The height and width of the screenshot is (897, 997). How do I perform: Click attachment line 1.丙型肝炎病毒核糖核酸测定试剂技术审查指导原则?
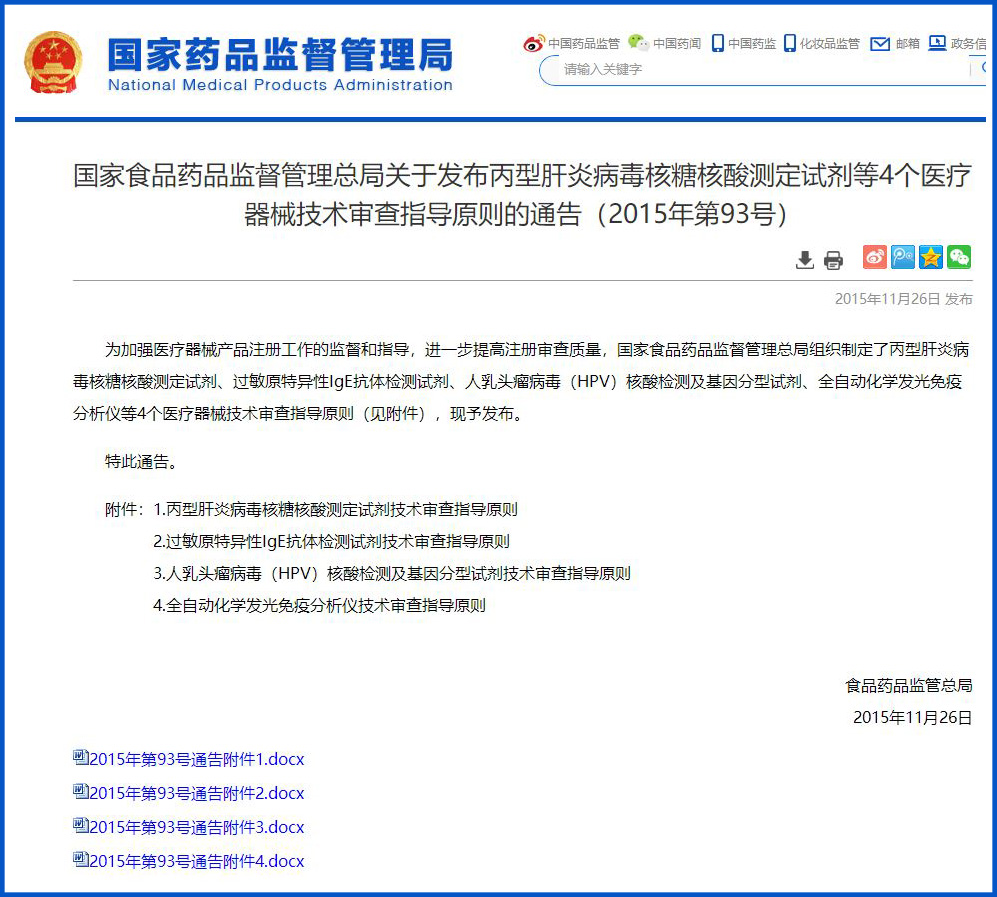pos(335,509)
